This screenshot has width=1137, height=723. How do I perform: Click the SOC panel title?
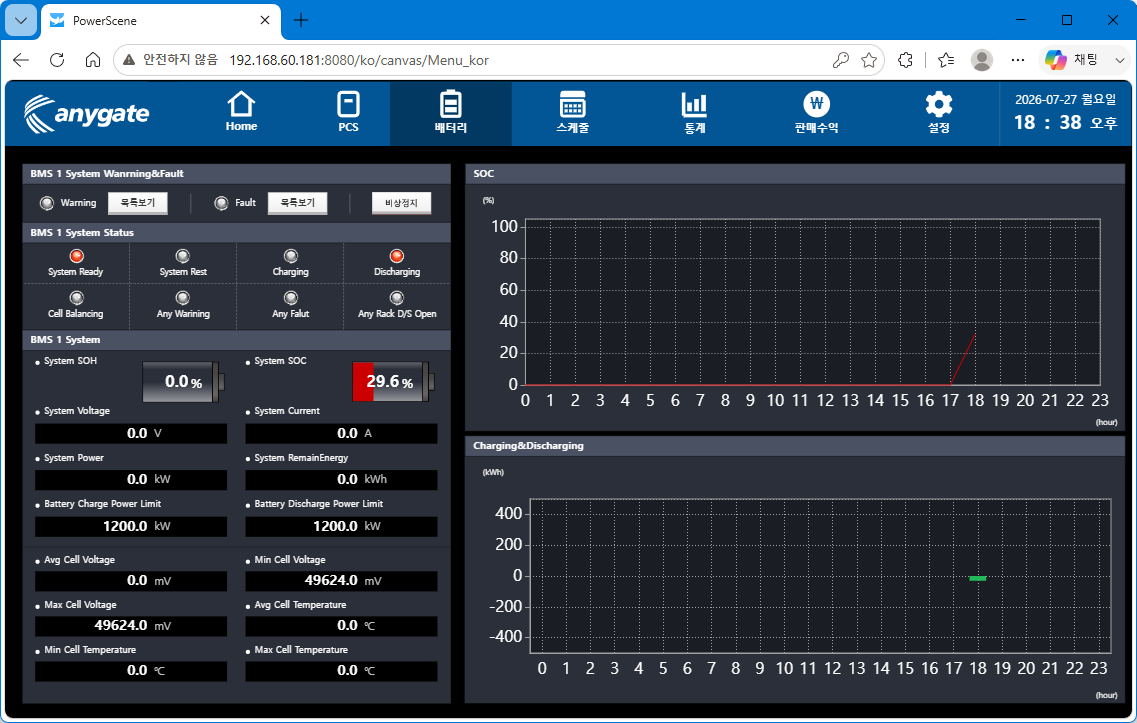click(484, 173)
